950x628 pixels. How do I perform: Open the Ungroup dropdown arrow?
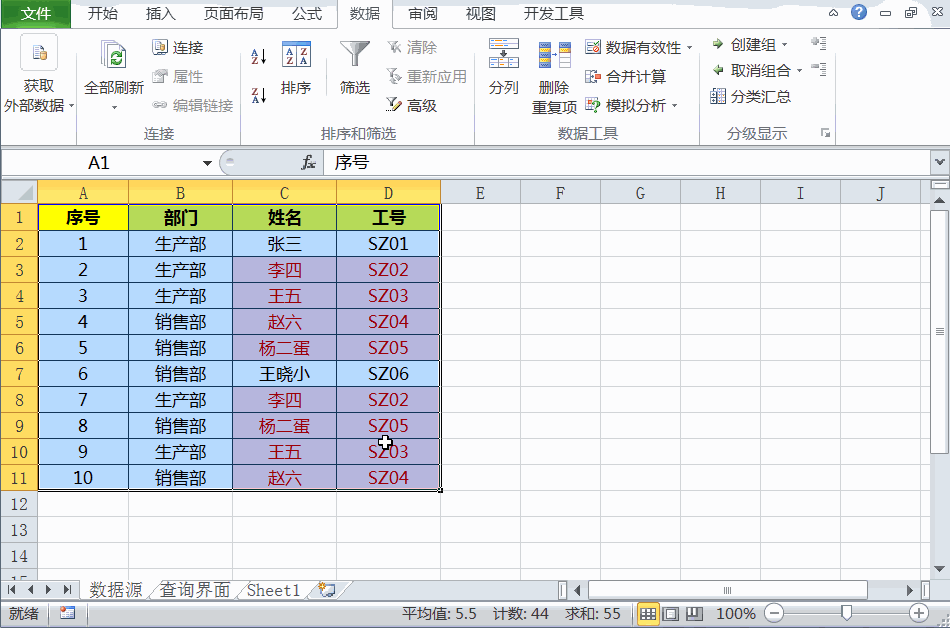800,71
